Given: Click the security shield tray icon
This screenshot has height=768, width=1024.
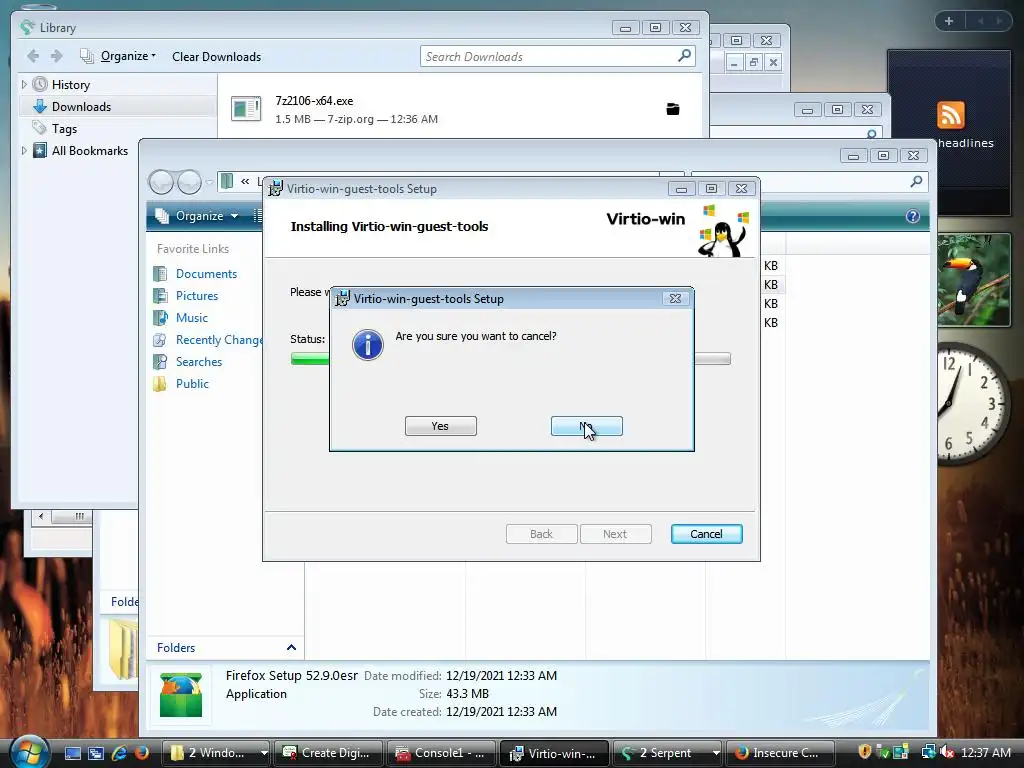Looking at the screenshot, I should click(865, 752).
